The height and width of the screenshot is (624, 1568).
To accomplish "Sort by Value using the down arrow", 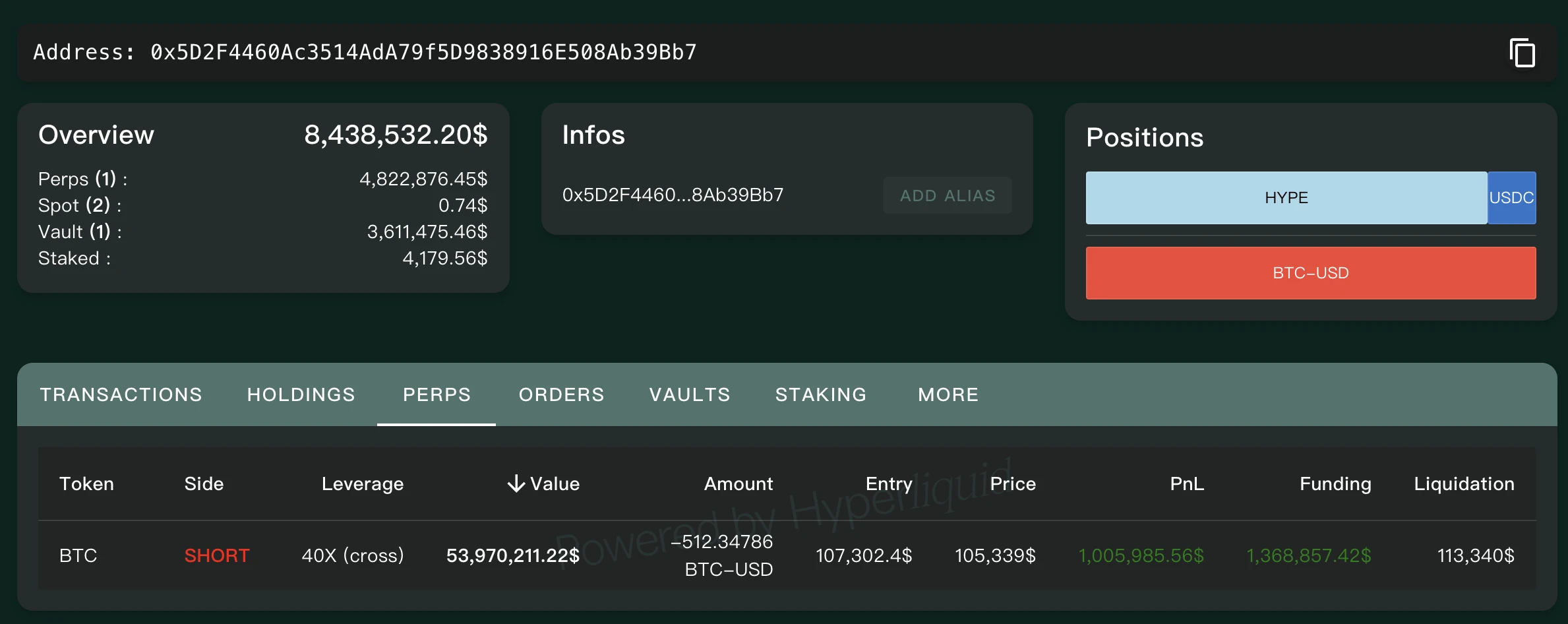I will (x=516, y=484).
